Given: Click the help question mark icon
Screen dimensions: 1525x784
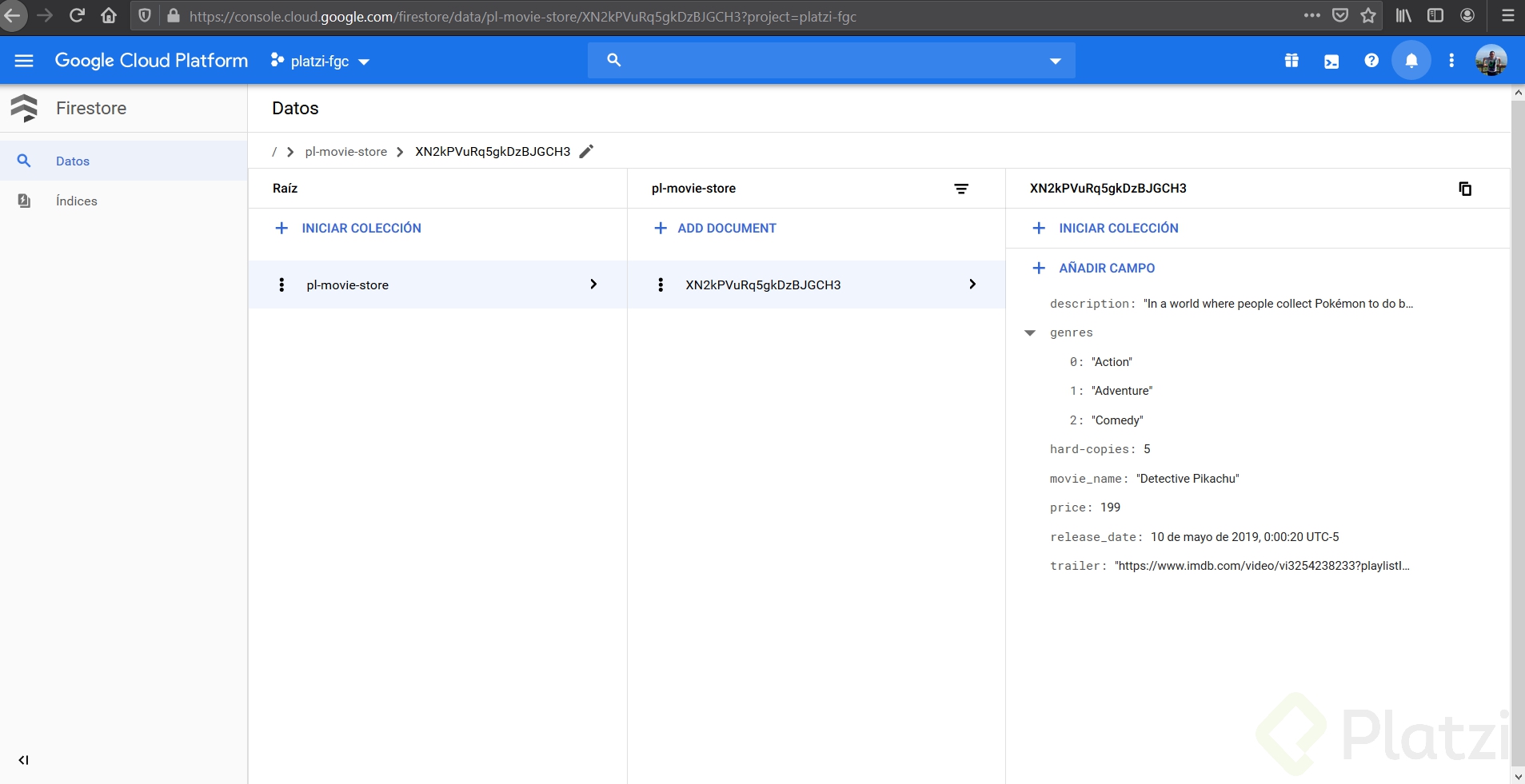Looking at the screenshot, I should click(1371, 61).
